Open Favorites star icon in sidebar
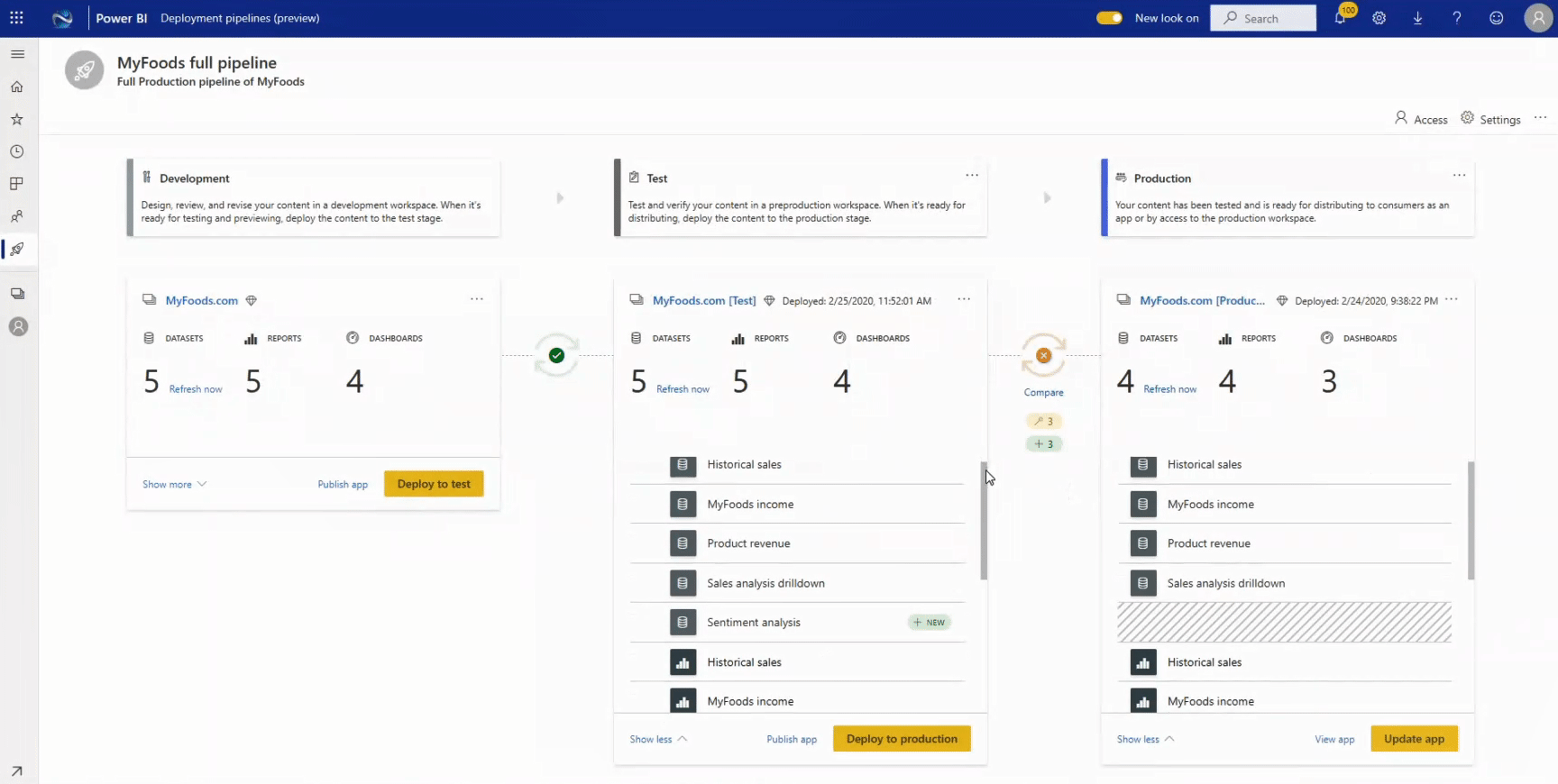Viewport: 1558px width, 784px height. tap(17, 119)
